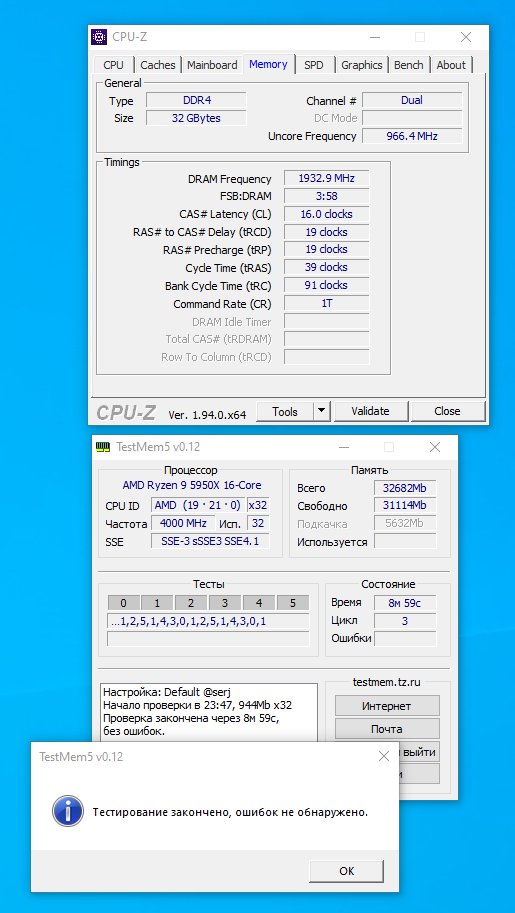Open the Graphics tab
515x913 pixels.
[362, 65]
